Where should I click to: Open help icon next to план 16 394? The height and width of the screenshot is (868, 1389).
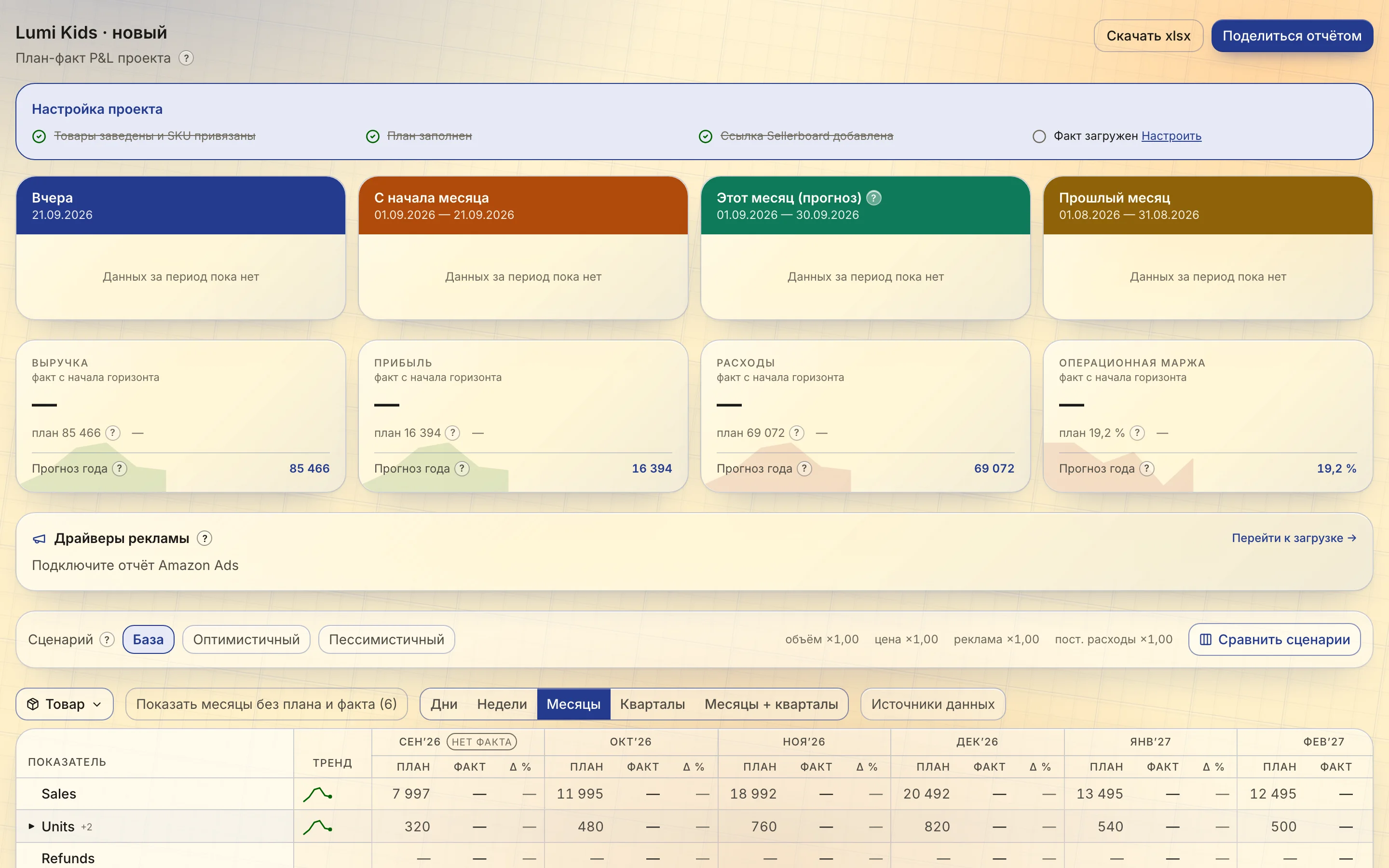tap(453, 433)
